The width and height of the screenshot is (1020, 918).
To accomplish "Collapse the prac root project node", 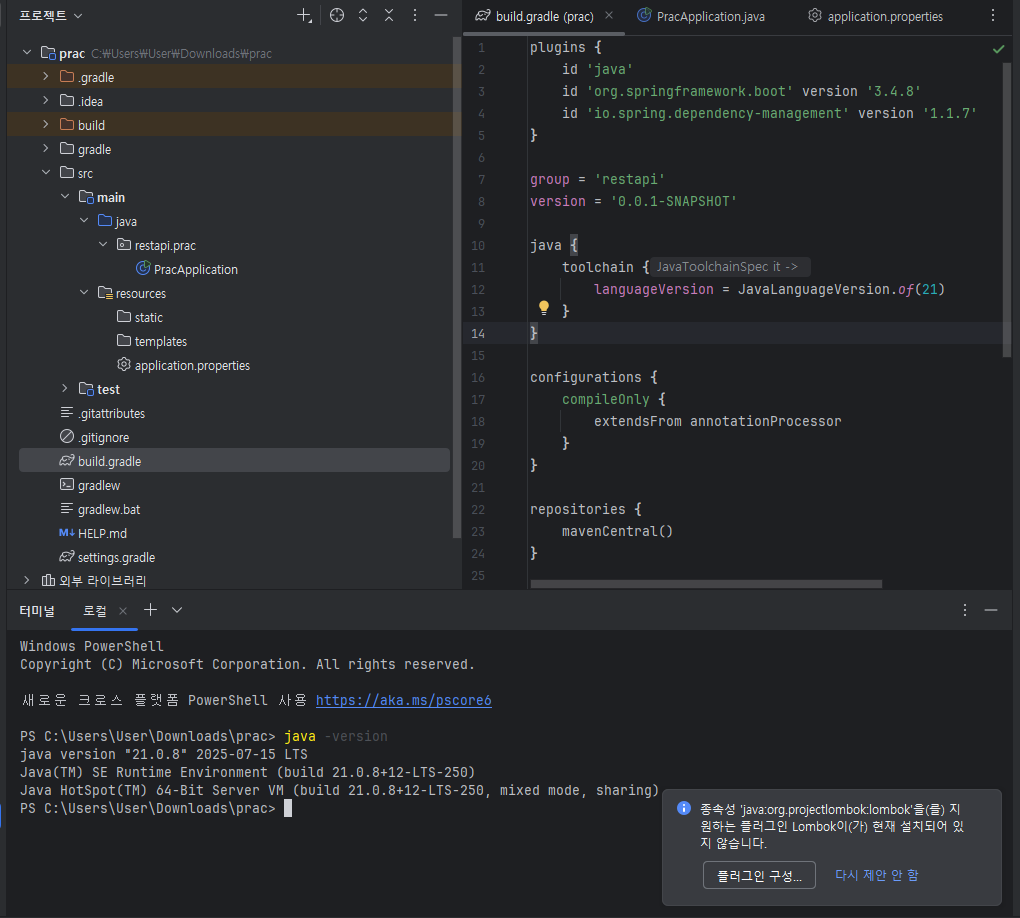I will (x=27, y=53).
